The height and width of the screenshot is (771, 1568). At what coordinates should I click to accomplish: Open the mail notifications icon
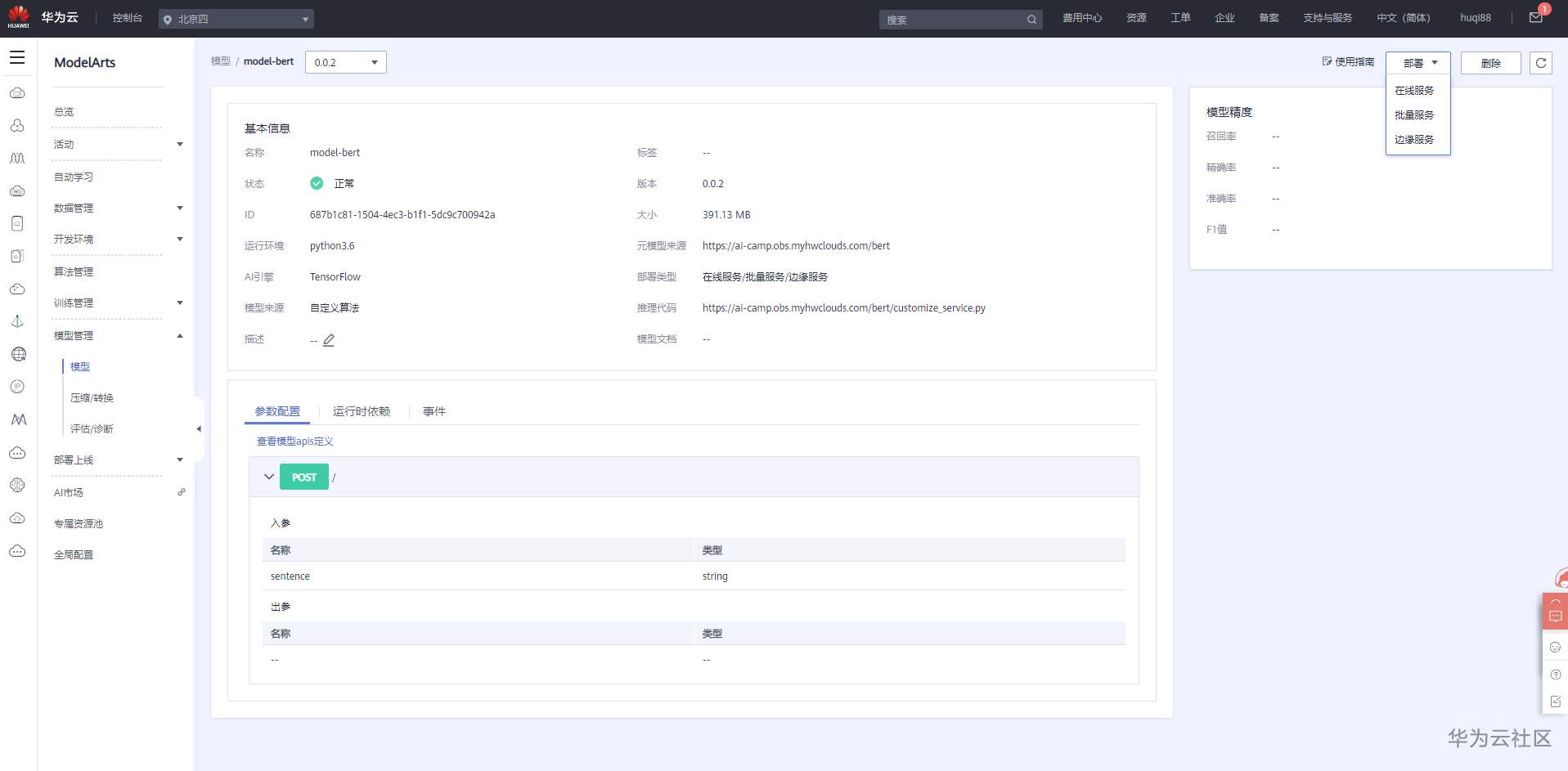(1536, 17)
